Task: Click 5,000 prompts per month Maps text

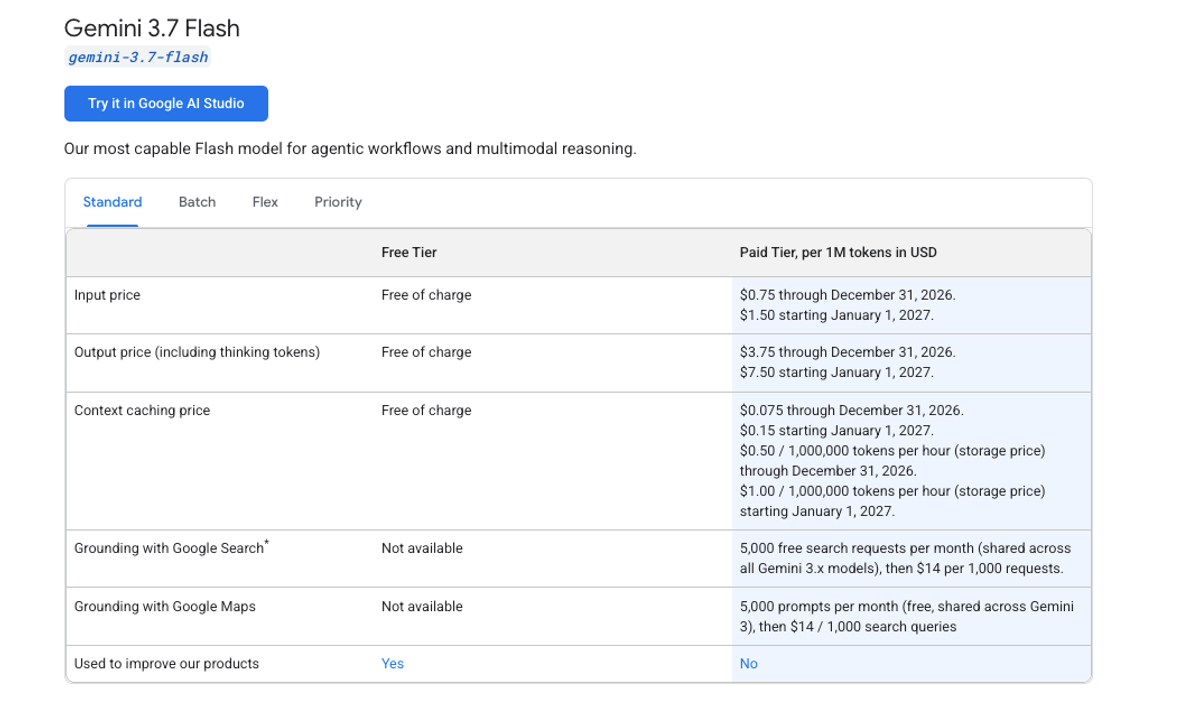Action: point(906,616)
